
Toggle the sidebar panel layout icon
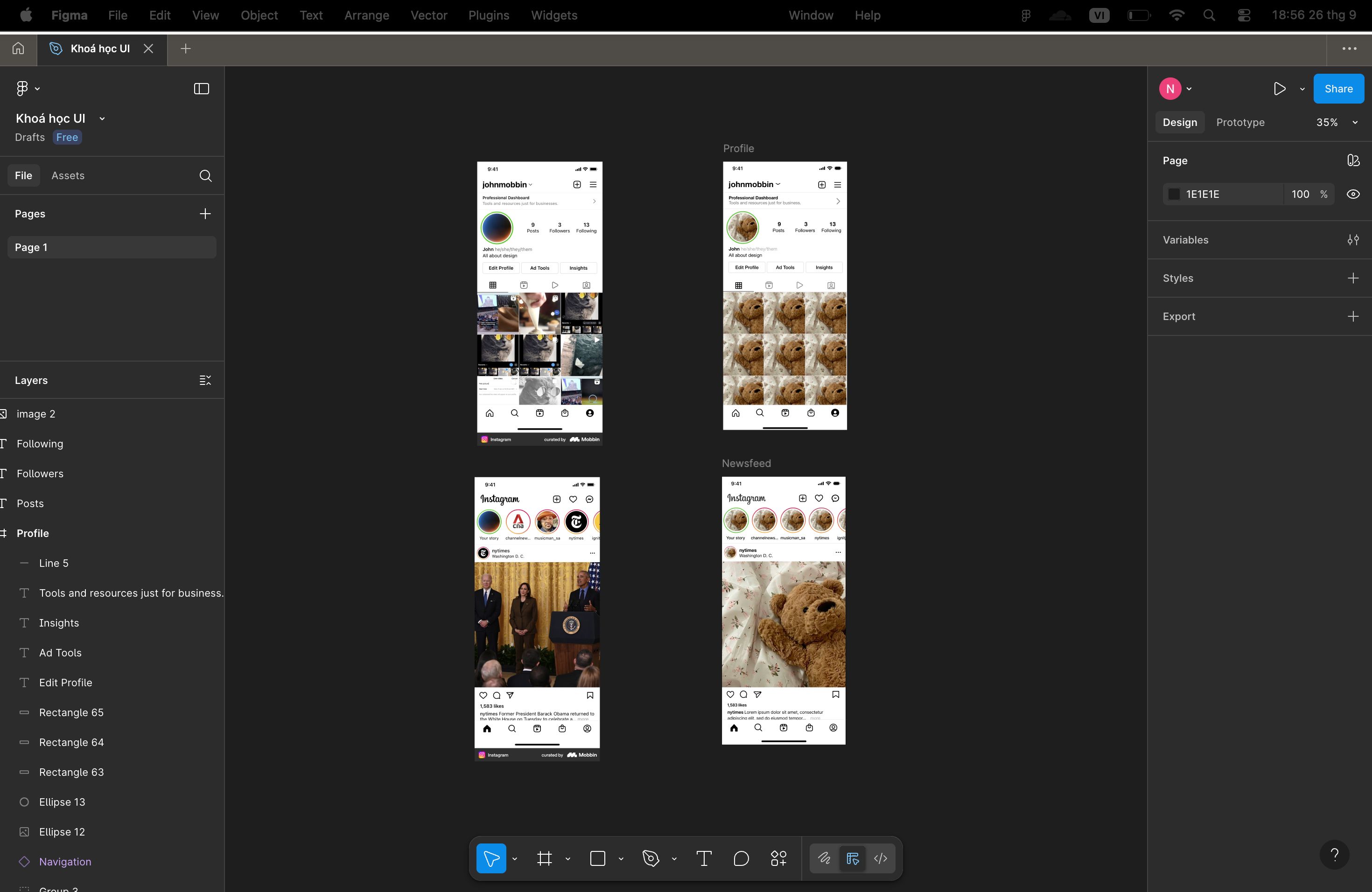201,88
